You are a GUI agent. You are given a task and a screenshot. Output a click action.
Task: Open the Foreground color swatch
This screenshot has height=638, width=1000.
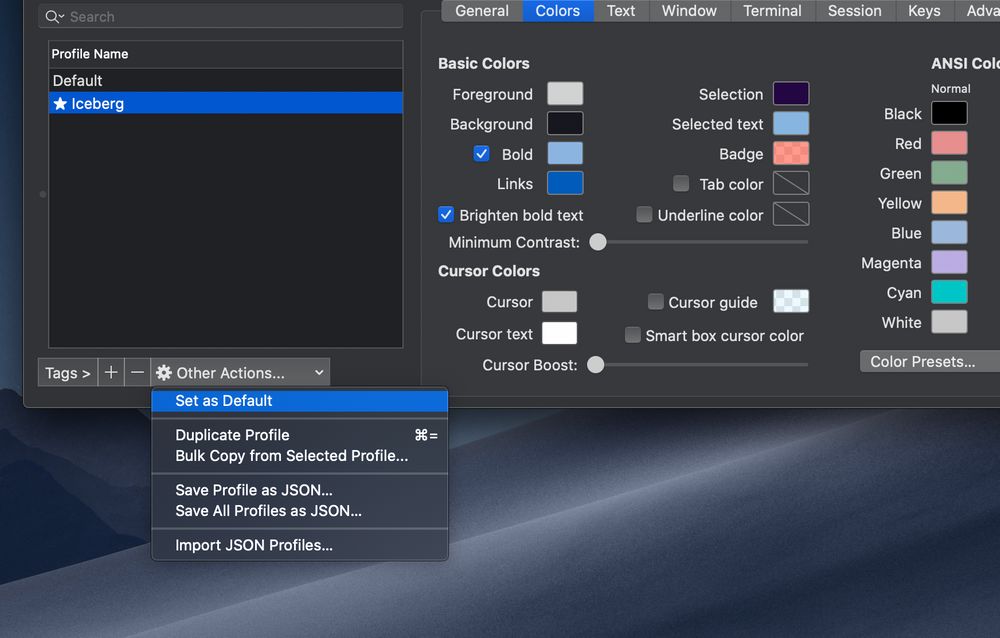pyautogui.click(x=565, y=94)
